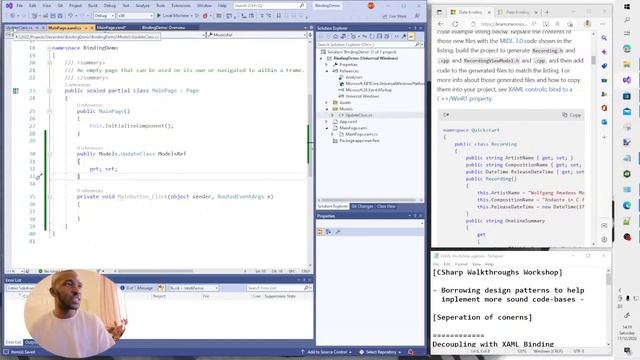Click the Refresh icon in Solution Explorer toolbar
Viewport: 640px width, 360px height.
pyautogui.click(x=372, y=36)
